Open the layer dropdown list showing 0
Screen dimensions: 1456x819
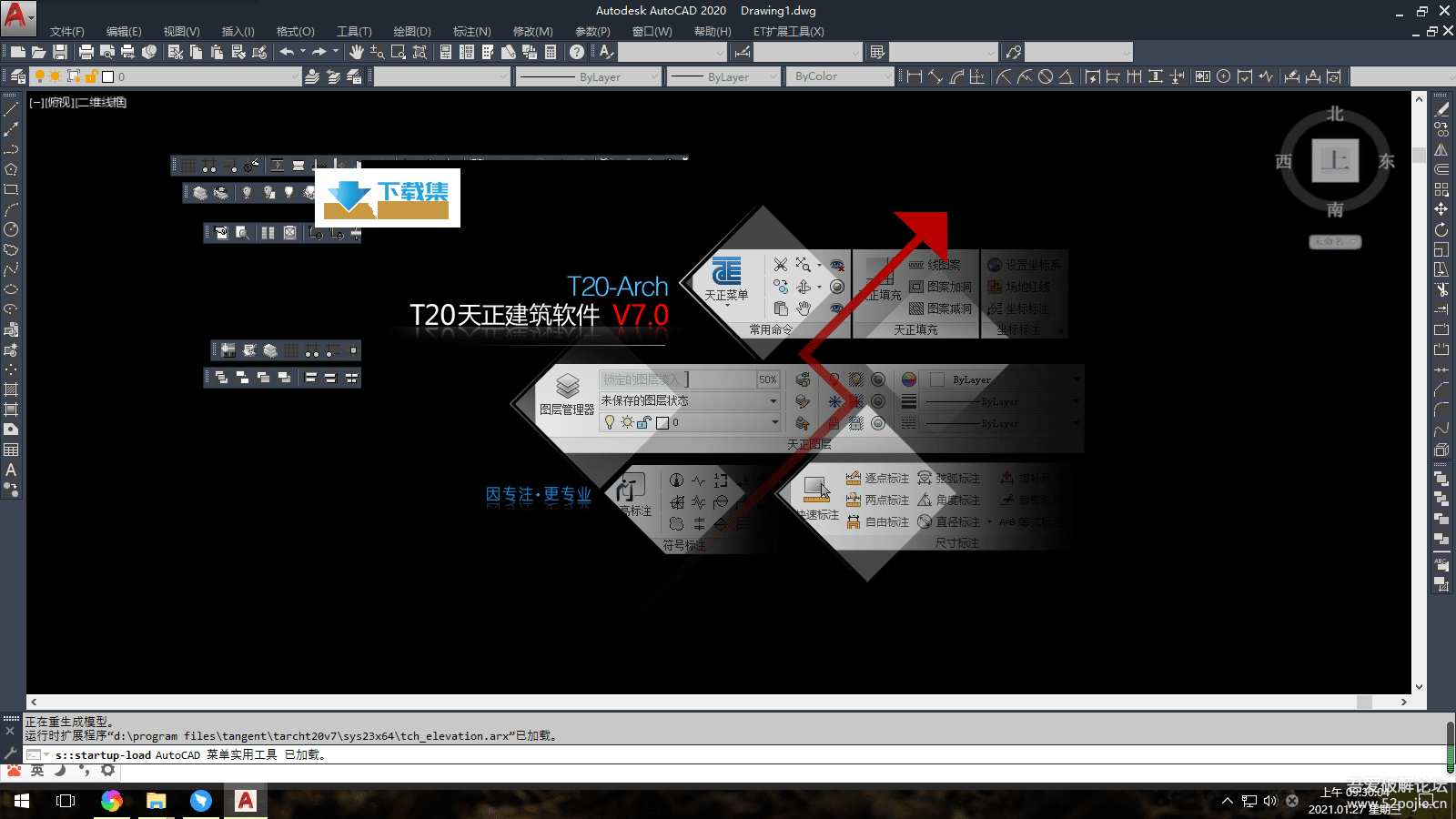(x=165, y=76)
